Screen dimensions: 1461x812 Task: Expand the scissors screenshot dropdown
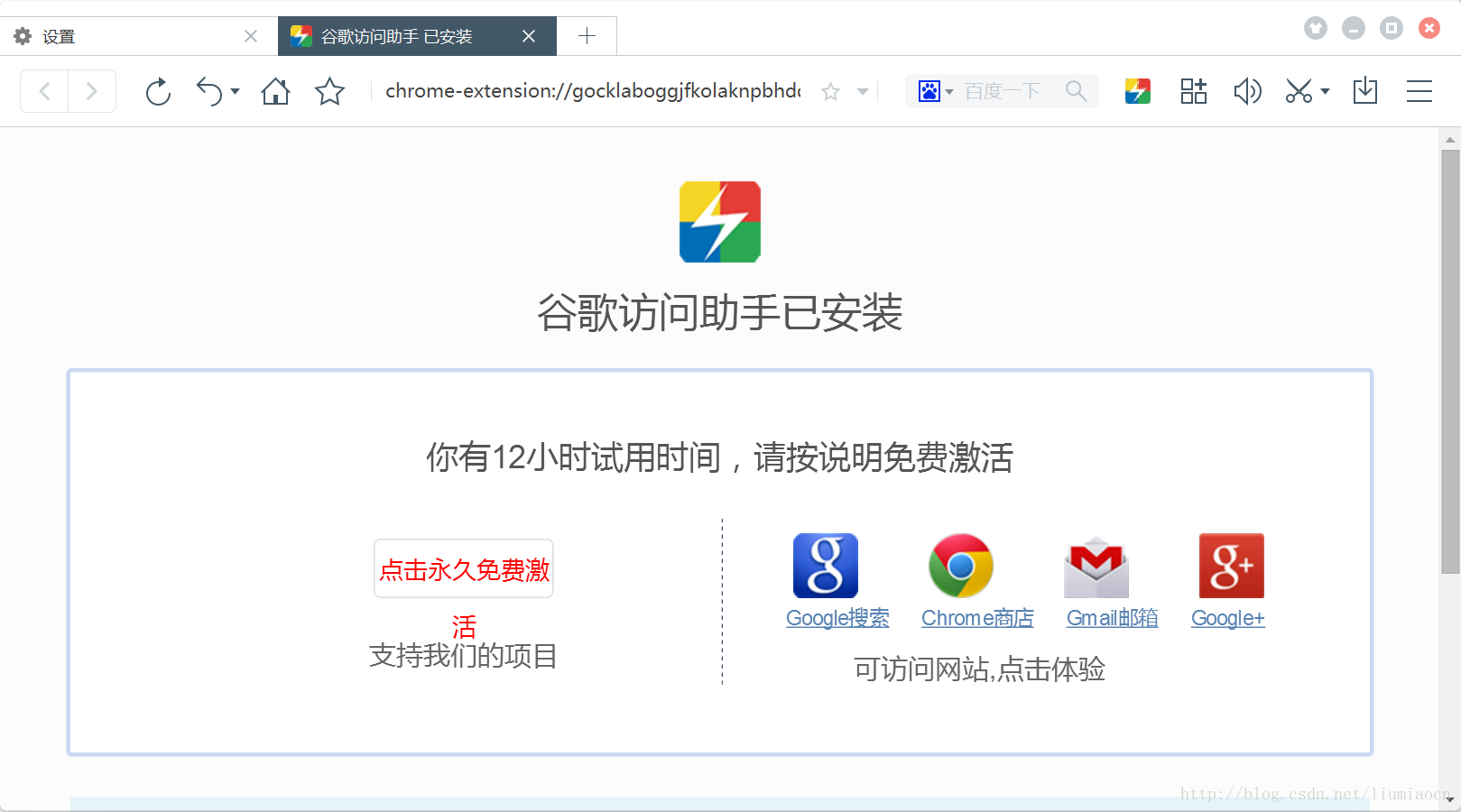point(1325,91)
